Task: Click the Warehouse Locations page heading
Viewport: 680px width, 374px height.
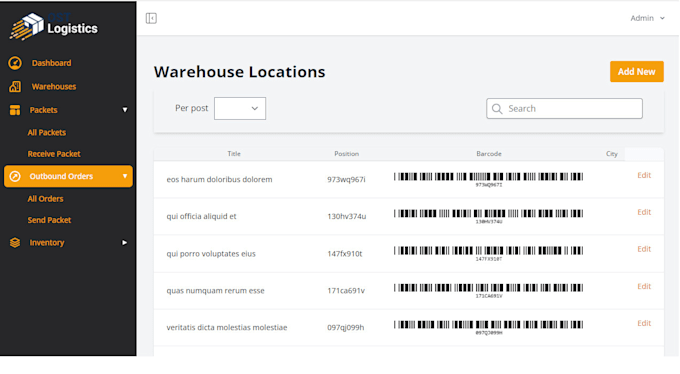Action: [239, 72]
